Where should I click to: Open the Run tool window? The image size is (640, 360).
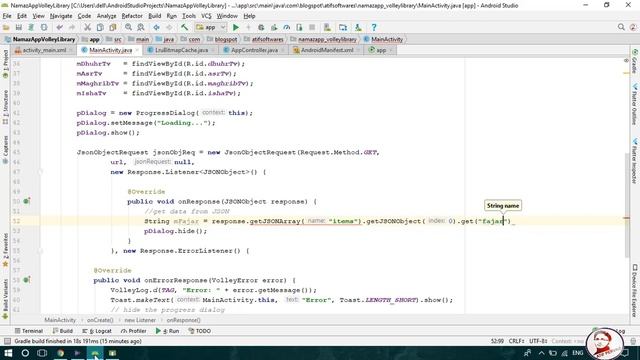point(167,331)
